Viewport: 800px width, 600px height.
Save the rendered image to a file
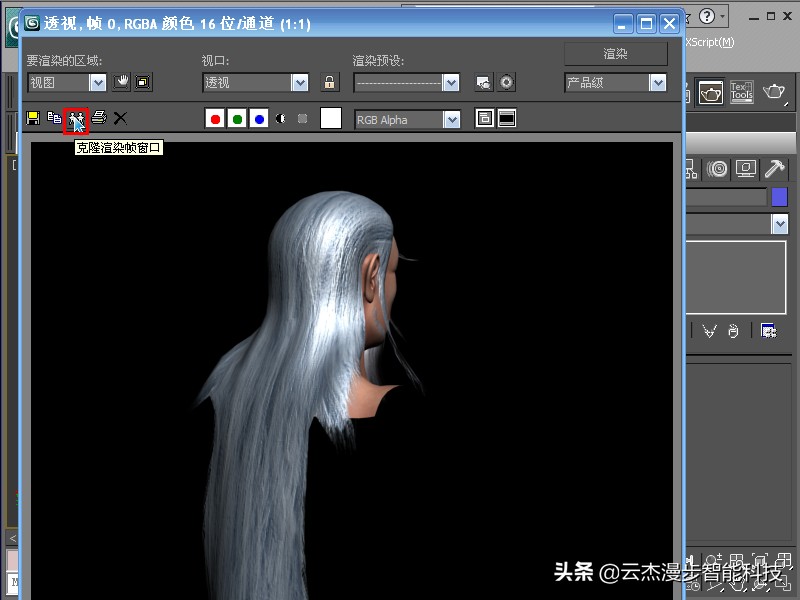(32, 118)
